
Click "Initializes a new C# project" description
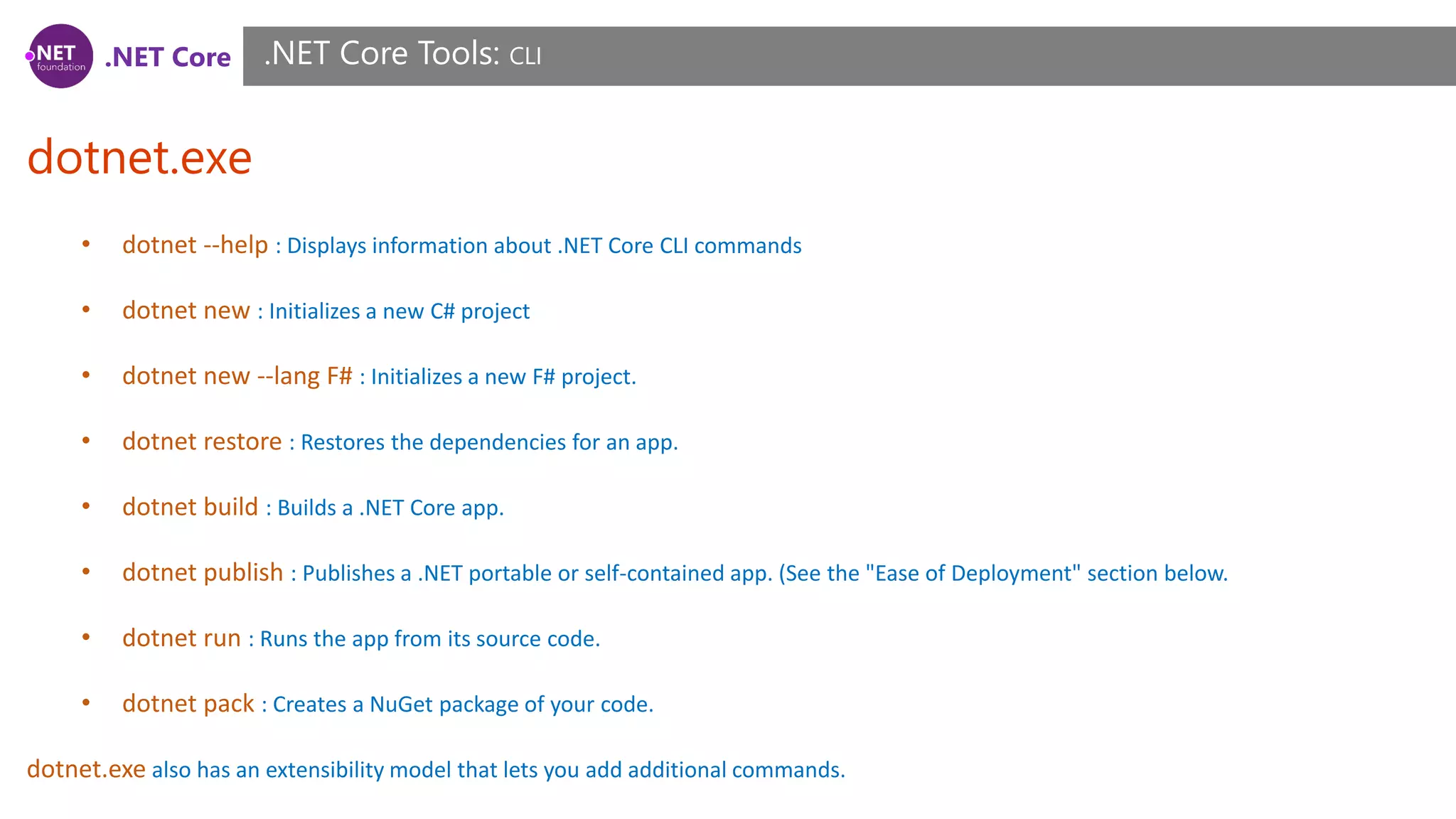click(x=399, y=311)
